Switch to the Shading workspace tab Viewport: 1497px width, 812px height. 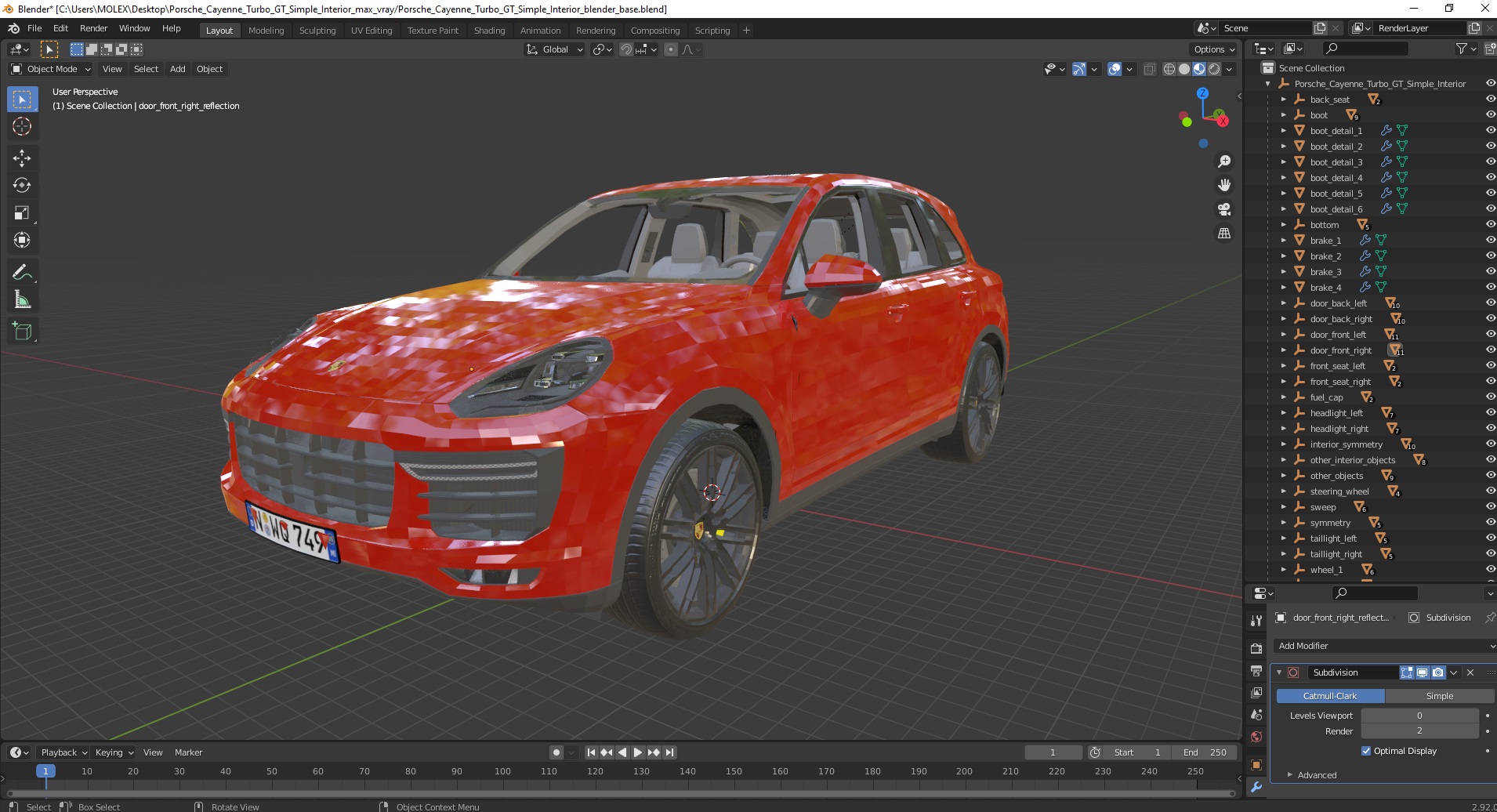pyautogui.click(x=489, y=31)
